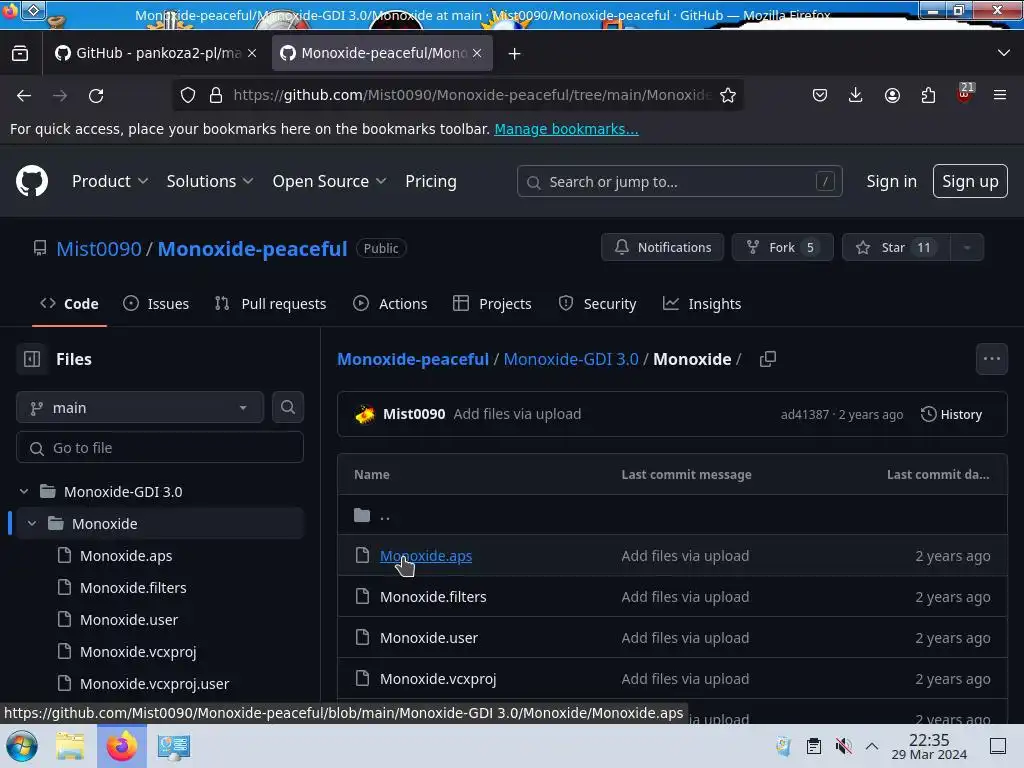Expand the Product menu
The image size is (1024, 768).
(x=110, y=181)
